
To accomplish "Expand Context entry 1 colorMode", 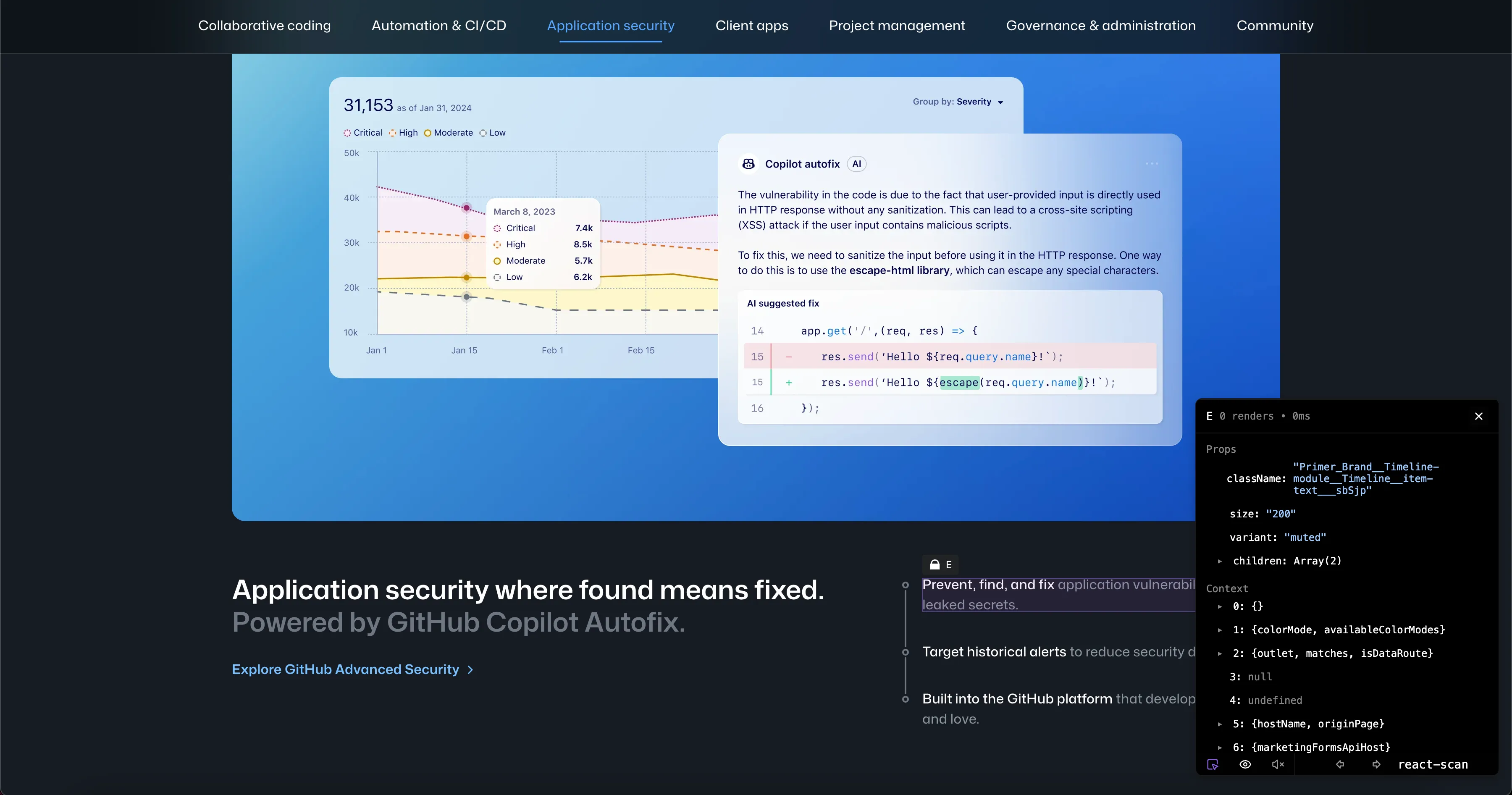I will click(x=1220, y=630).
